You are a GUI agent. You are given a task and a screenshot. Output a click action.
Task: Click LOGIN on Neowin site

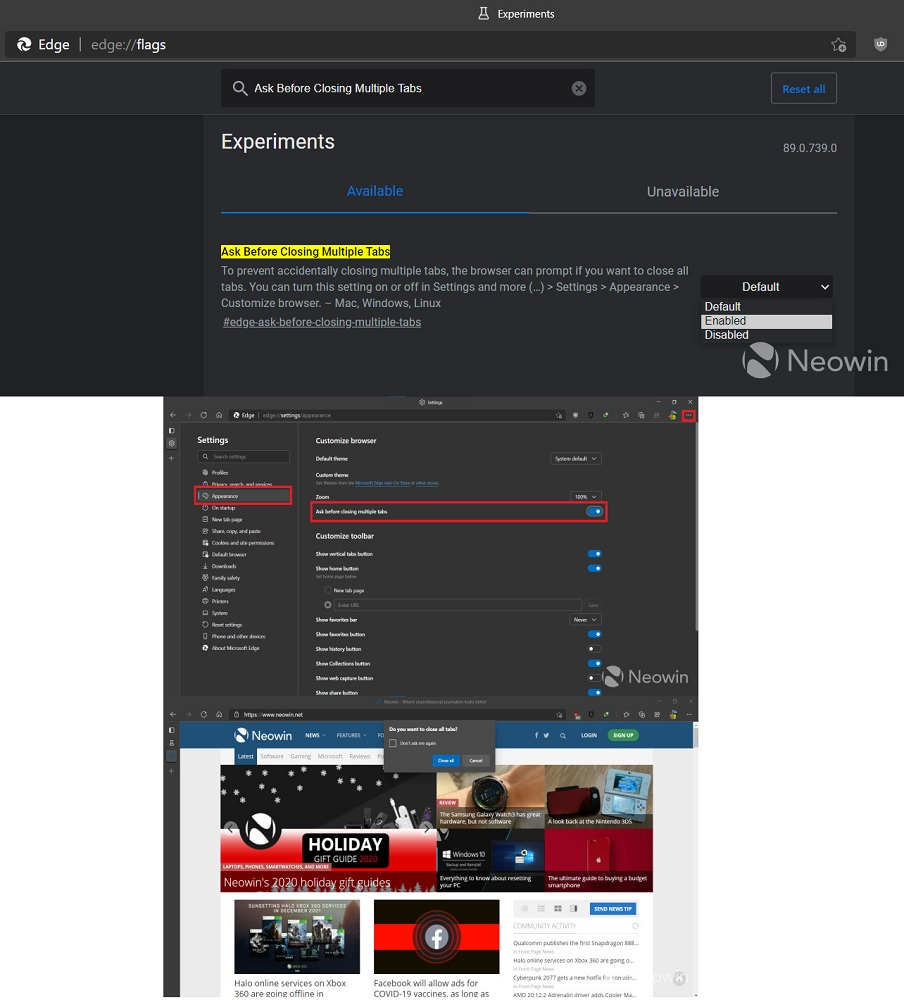pyautogui.click(x=588, y=735)
